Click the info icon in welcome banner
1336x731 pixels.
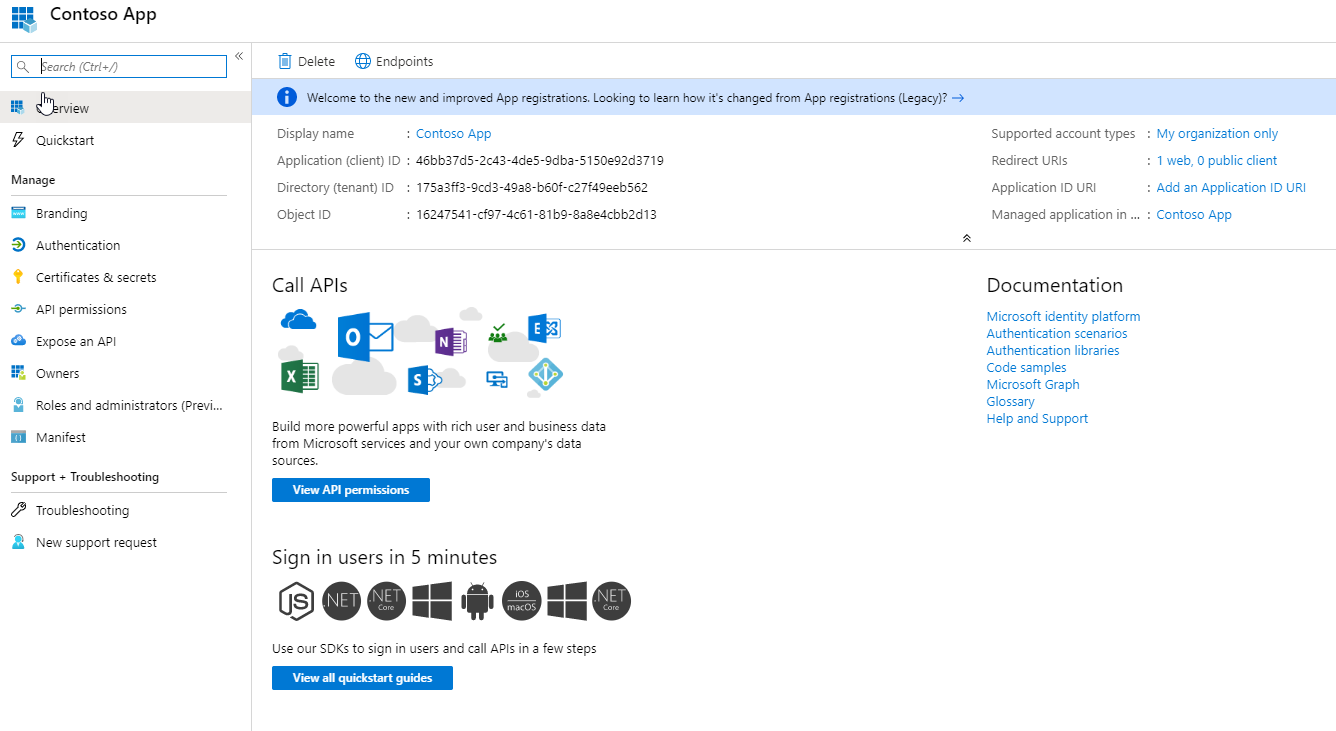click(287, 97)
